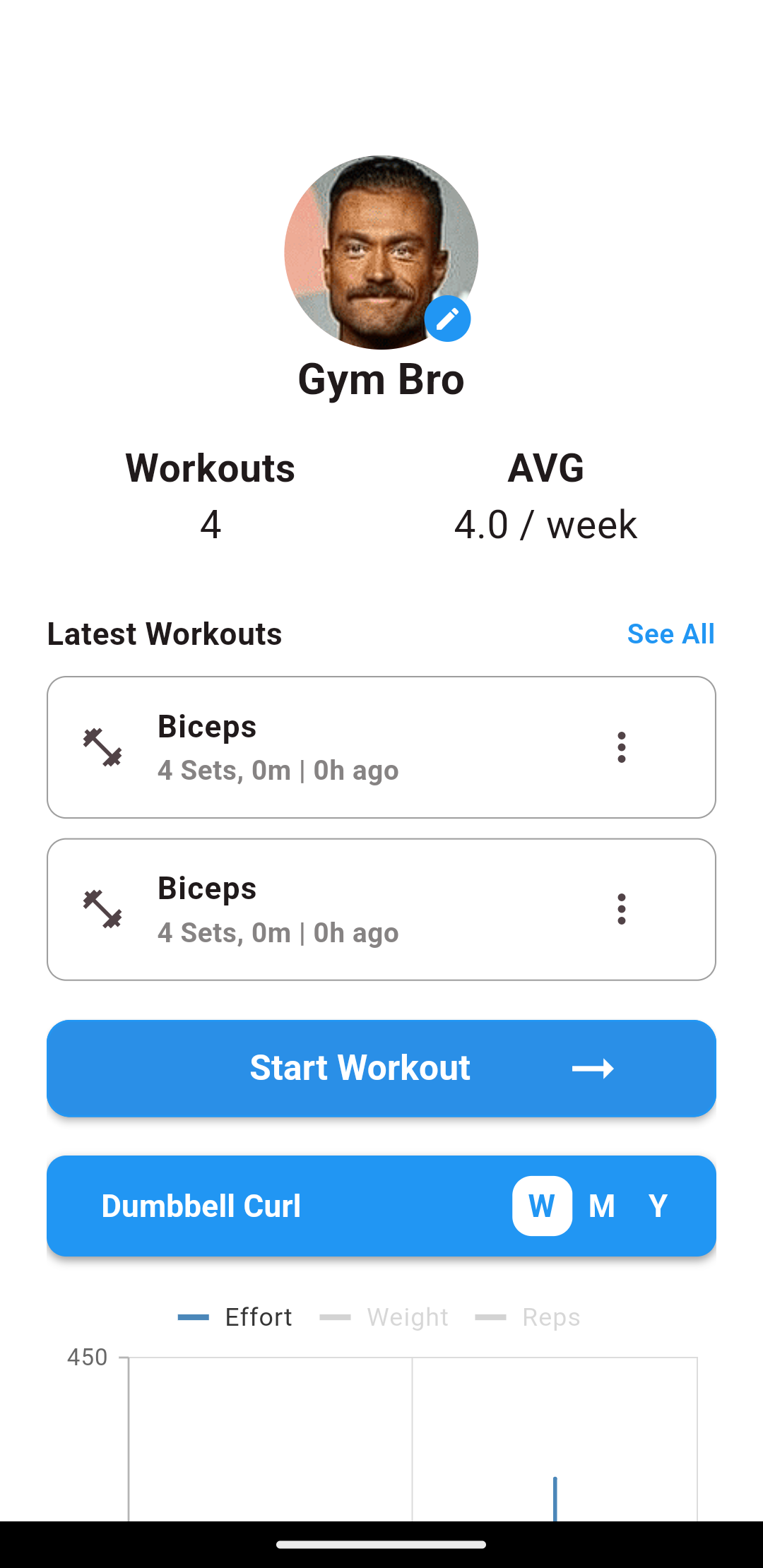Open options menu for first Biceps workout
Screen dimensions: 763x1568
[621, 747]
